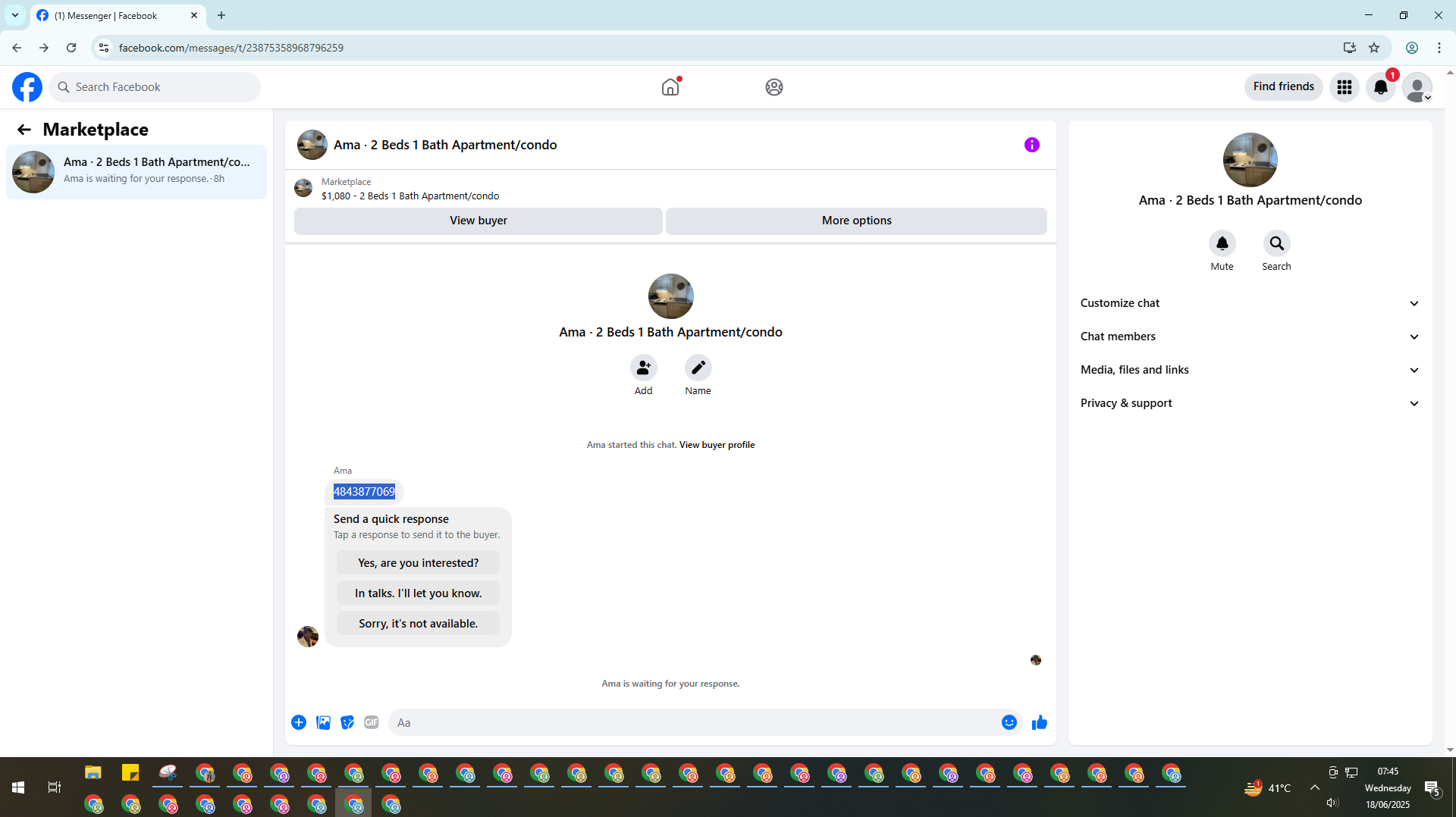Choose a sticker in the composer

tap(347, 722)
